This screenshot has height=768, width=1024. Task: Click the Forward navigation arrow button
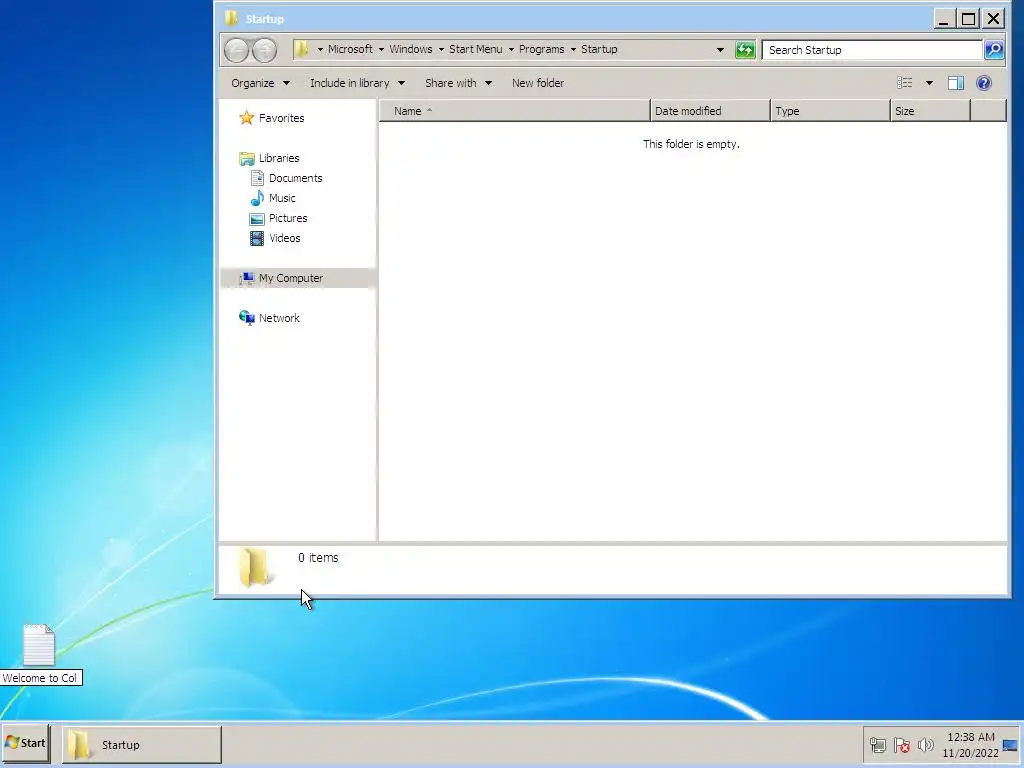click(x=264, y=50)
